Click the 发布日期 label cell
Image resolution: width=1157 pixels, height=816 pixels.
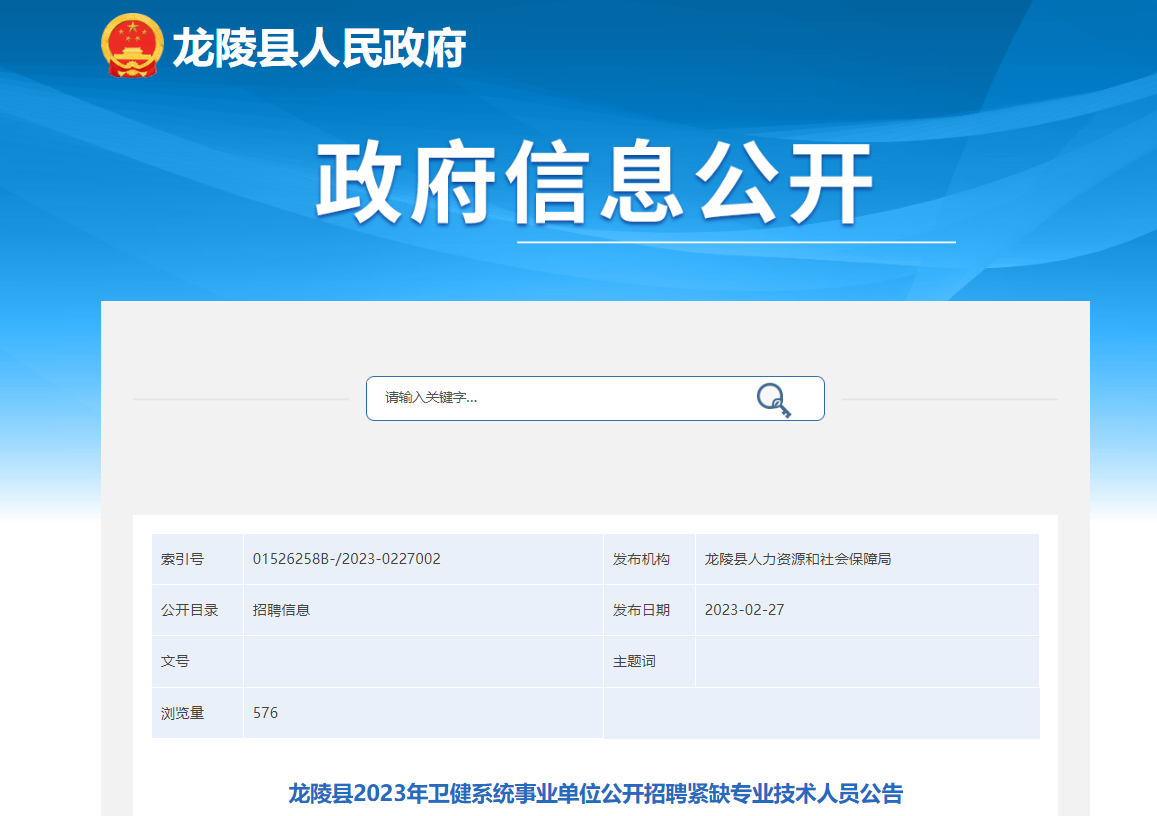[x=641, y=610]
